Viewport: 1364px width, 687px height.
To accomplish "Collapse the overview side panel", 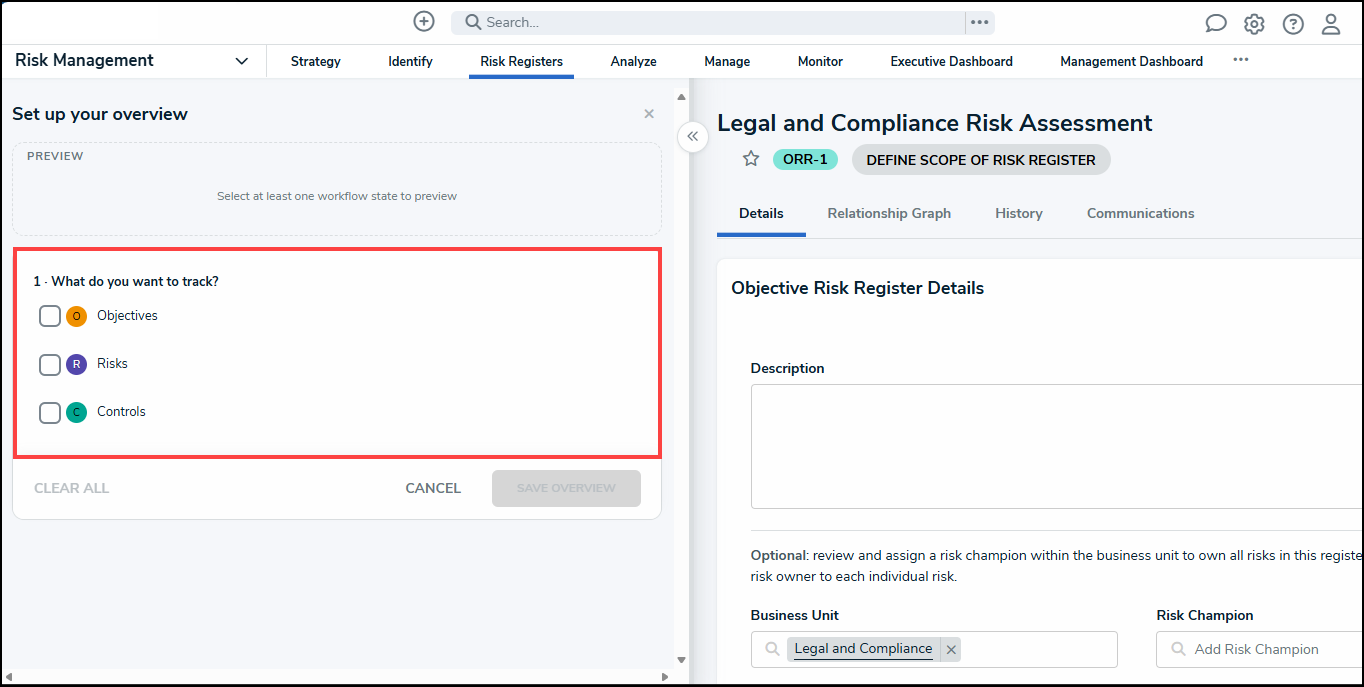I will coord(693,137).
